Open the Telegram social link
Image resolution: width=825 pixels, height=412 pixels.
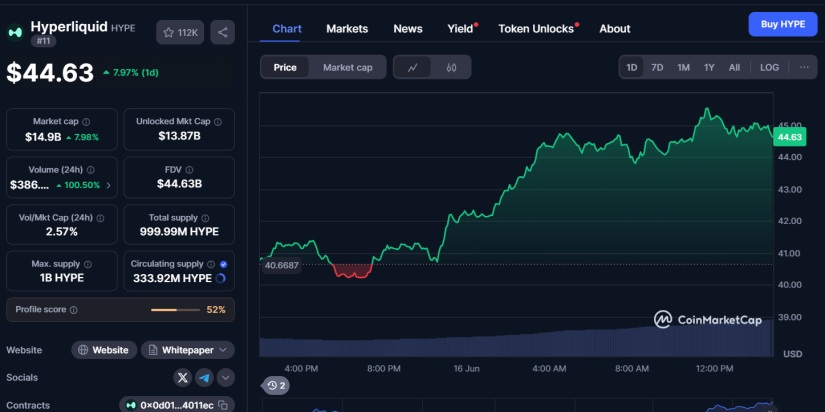204,377
